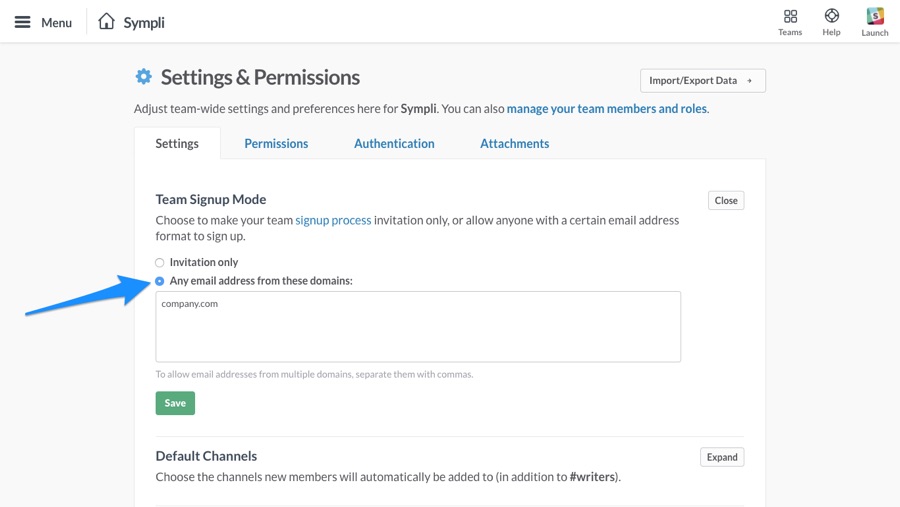Select the Settings tab
The image size is (900, 507).
tap(177, 144)
